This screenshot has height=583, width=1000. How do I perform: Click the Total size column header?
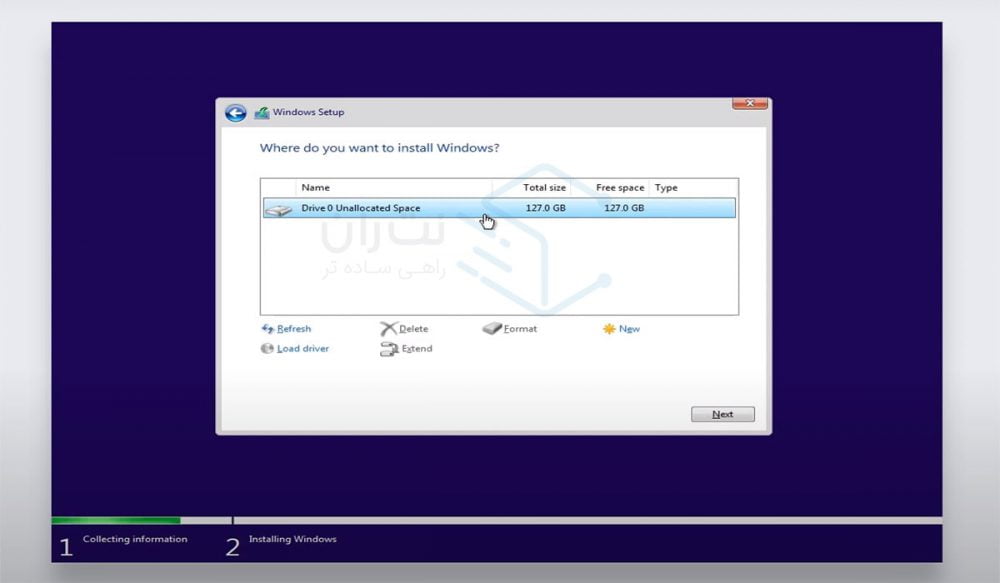544,188
